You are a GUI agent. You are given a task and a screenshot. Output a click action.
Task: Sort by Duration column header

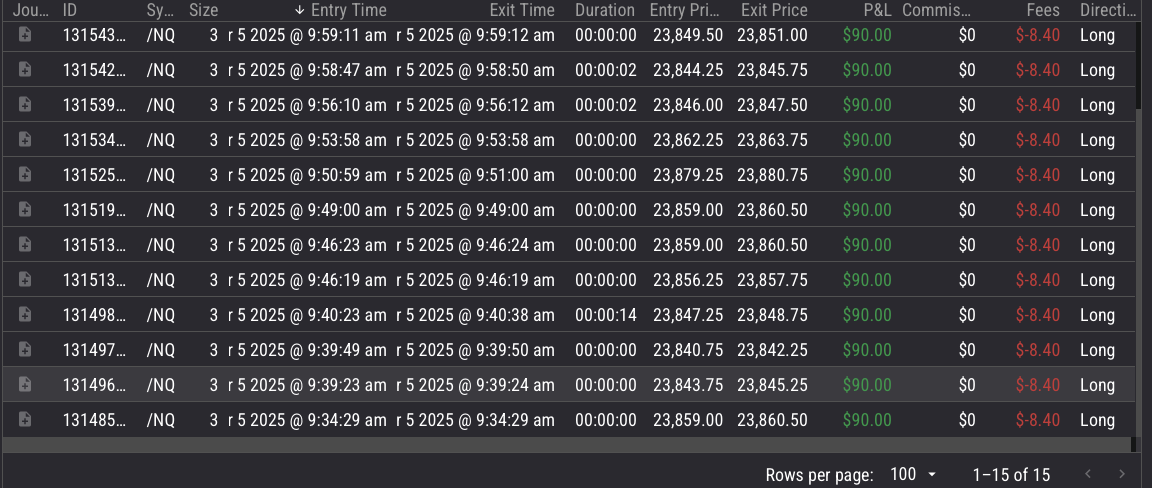click(x=605, y=10)
